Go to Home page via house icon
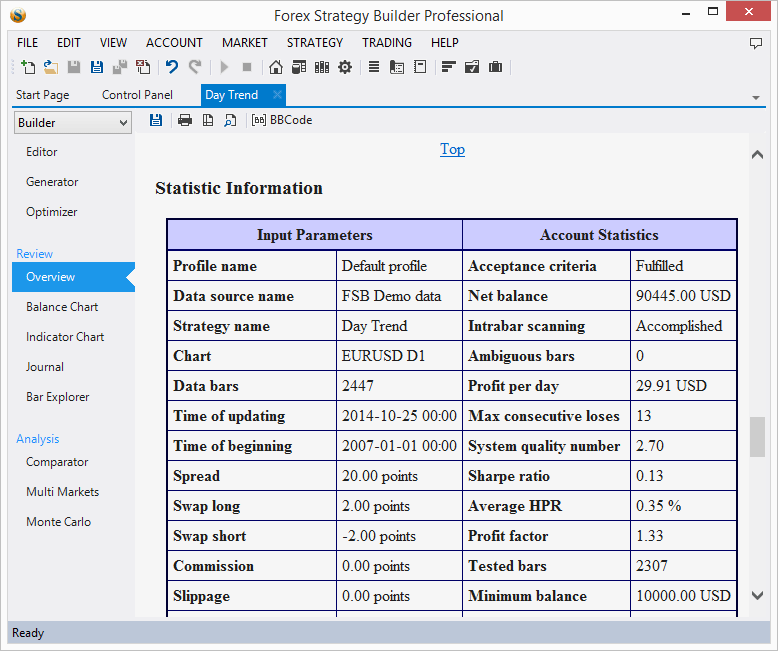Viewport: 778px width, 651px height. coord(276,67)
